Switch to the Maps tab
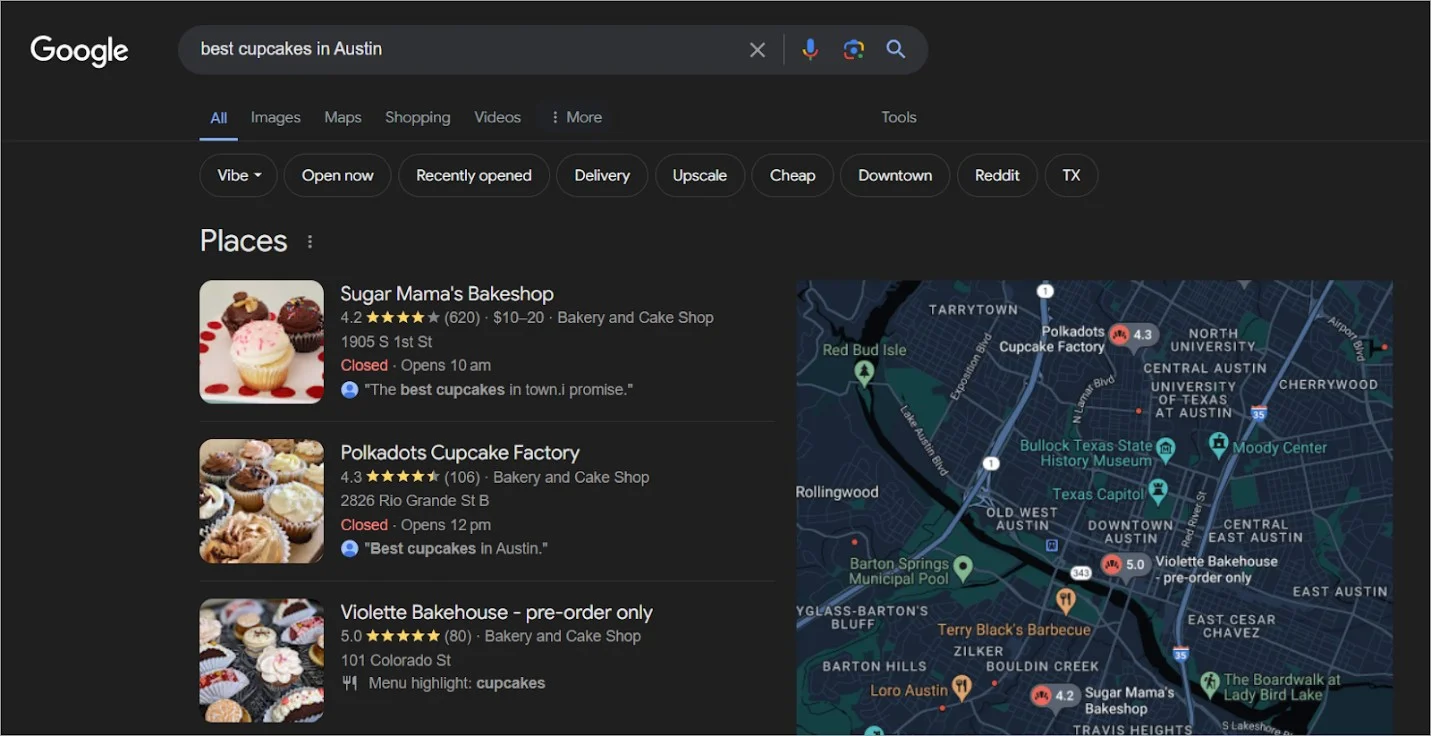1431x736 pixels. tap(343, 117)
